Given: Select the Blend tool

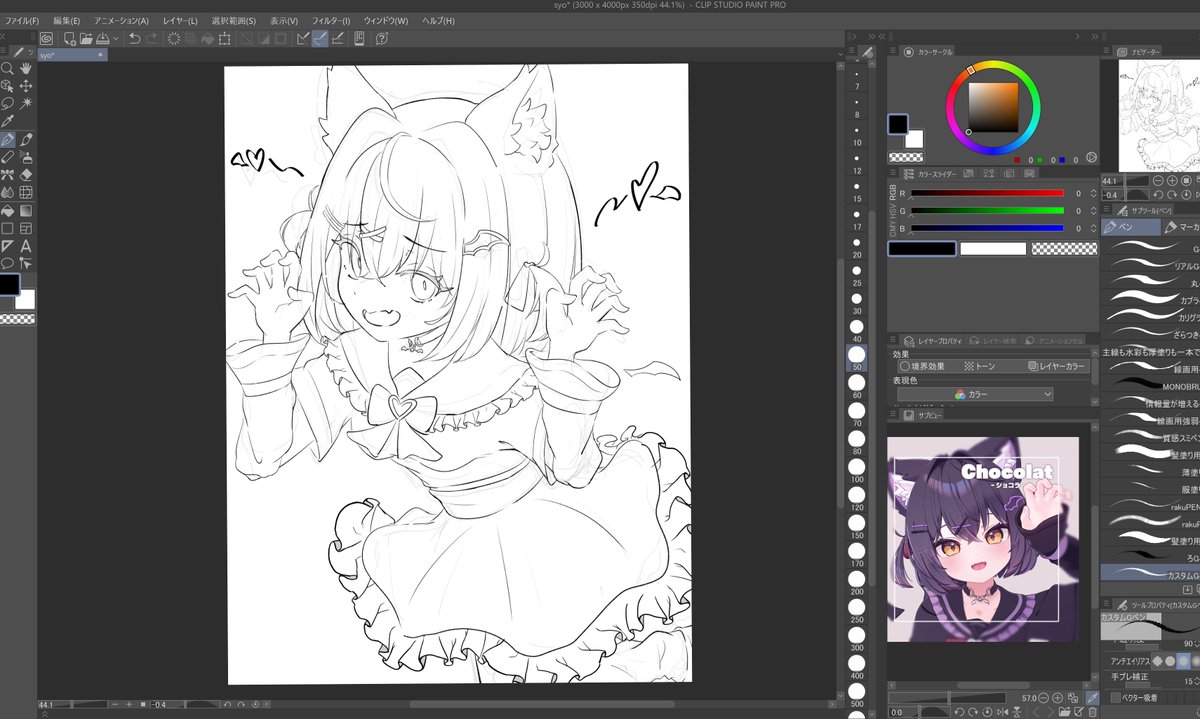Looking at the screenshot, I should point(7,191).
